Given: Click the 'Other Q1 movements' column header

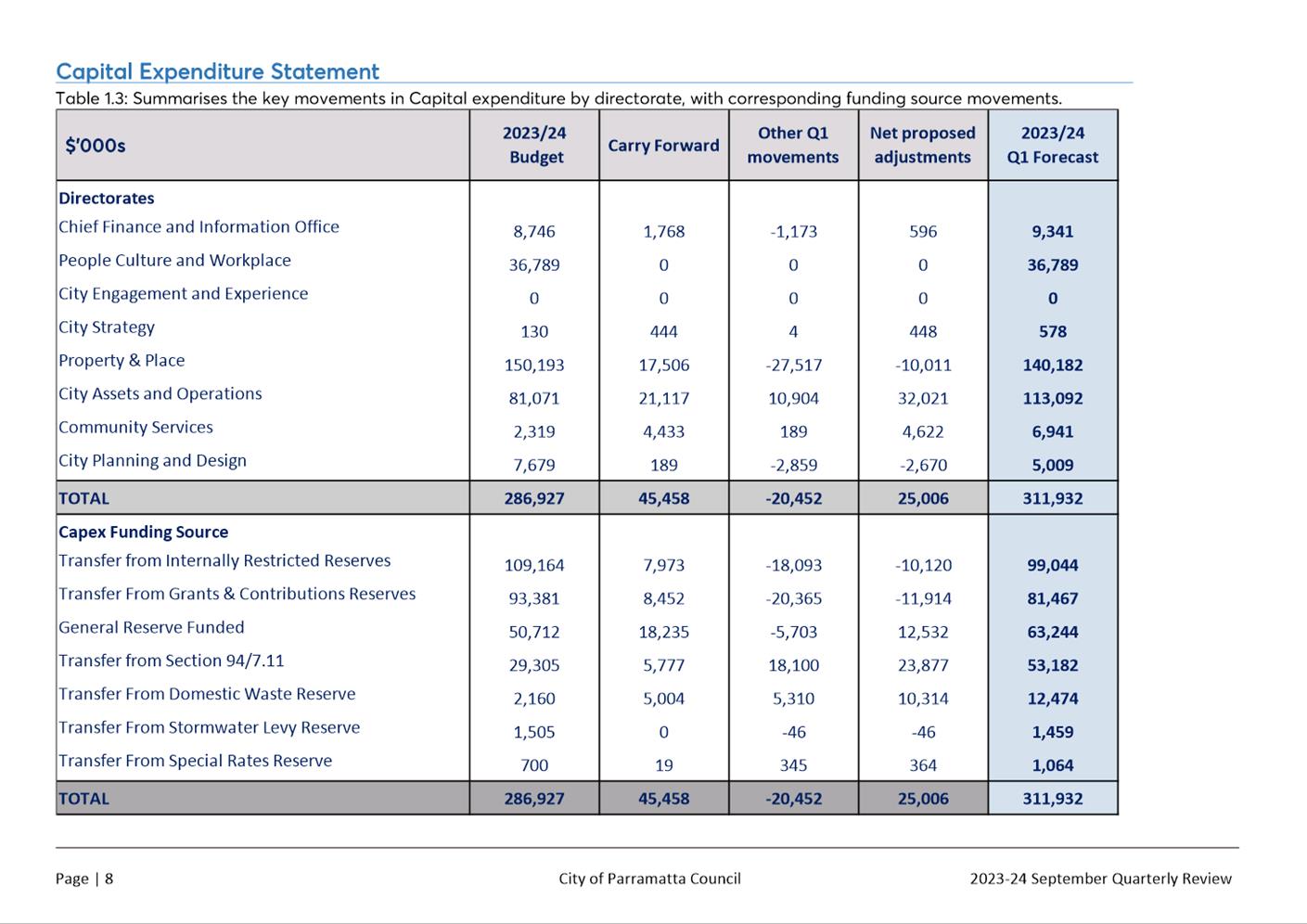Looking at the screenshot, I should [794, 145].
